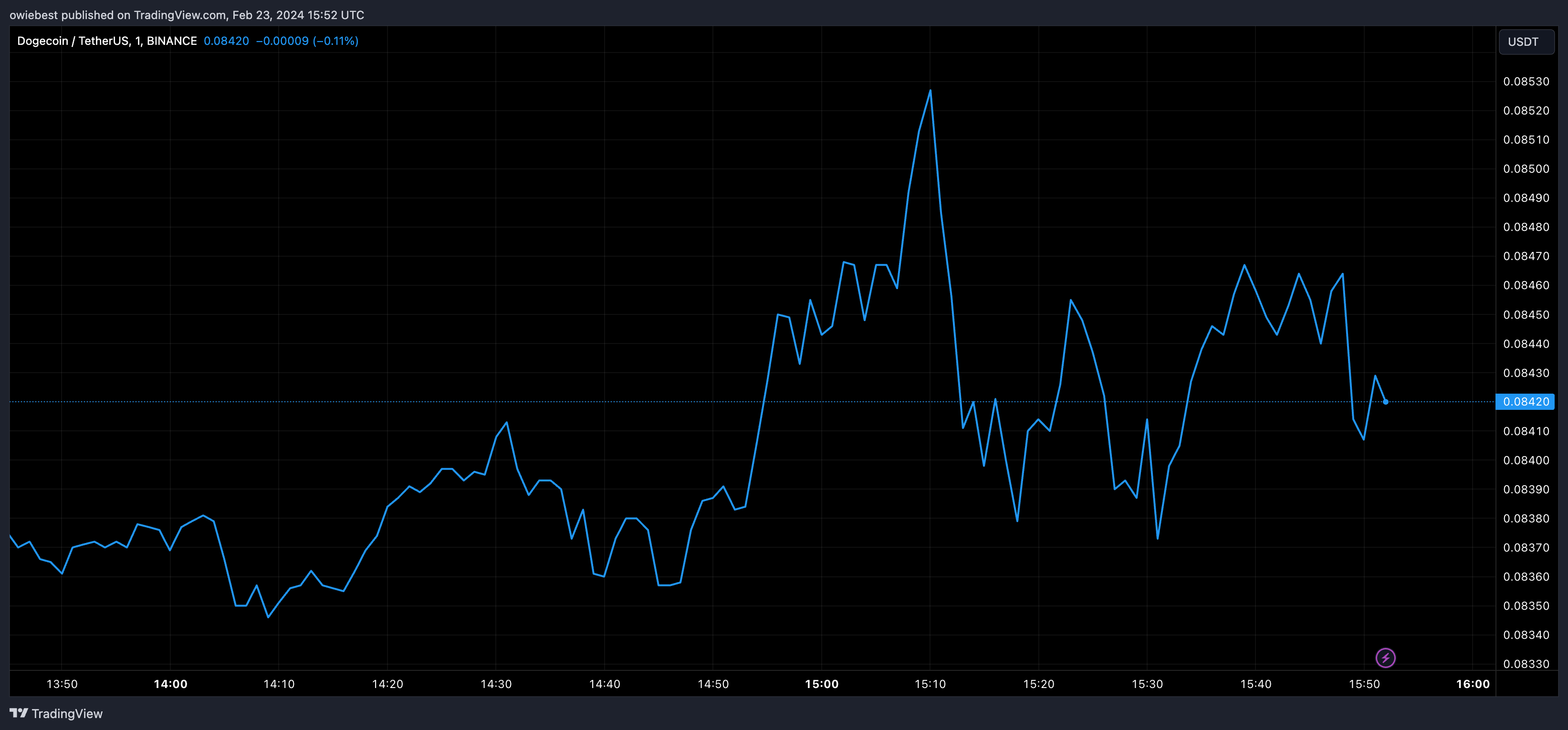
Task: Click the purple lightning bolt icon
Action: pos(1385,657)
